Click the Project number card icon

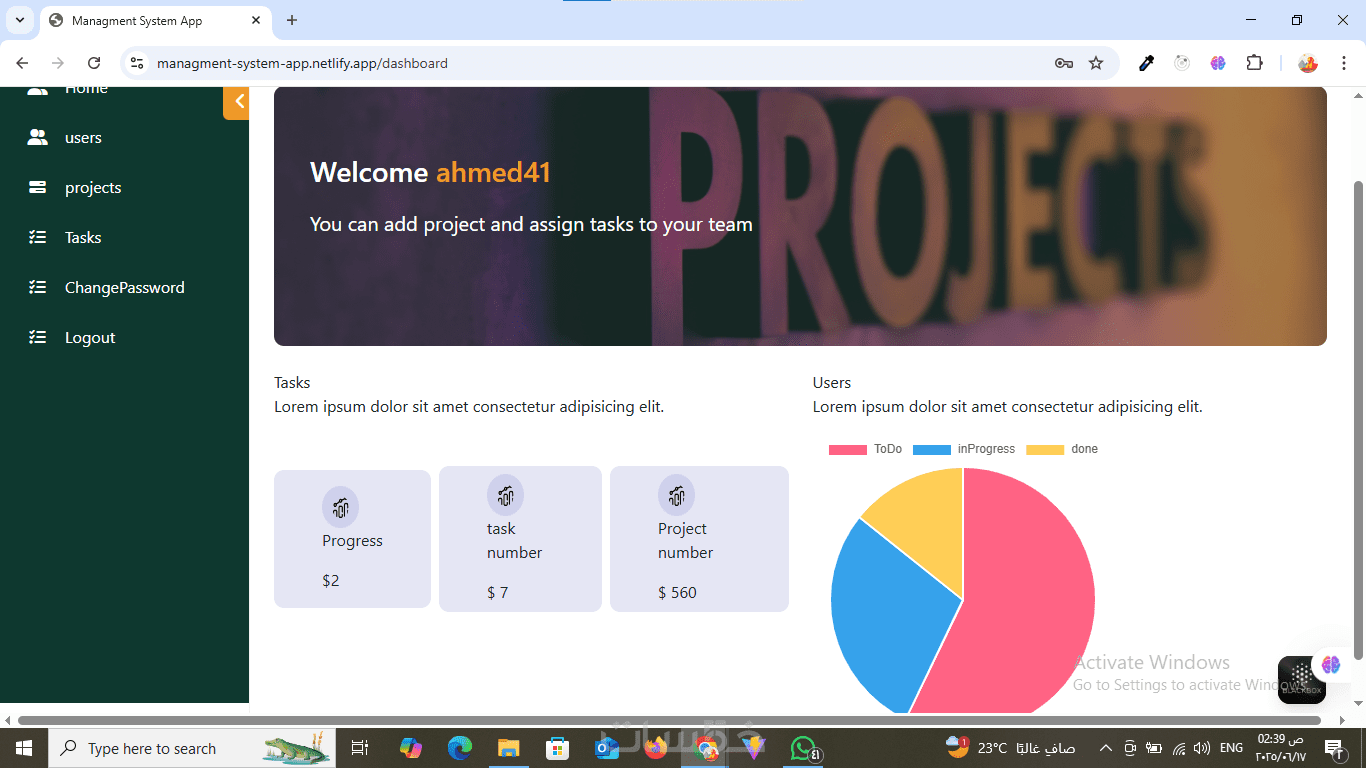tap(676, 495)
